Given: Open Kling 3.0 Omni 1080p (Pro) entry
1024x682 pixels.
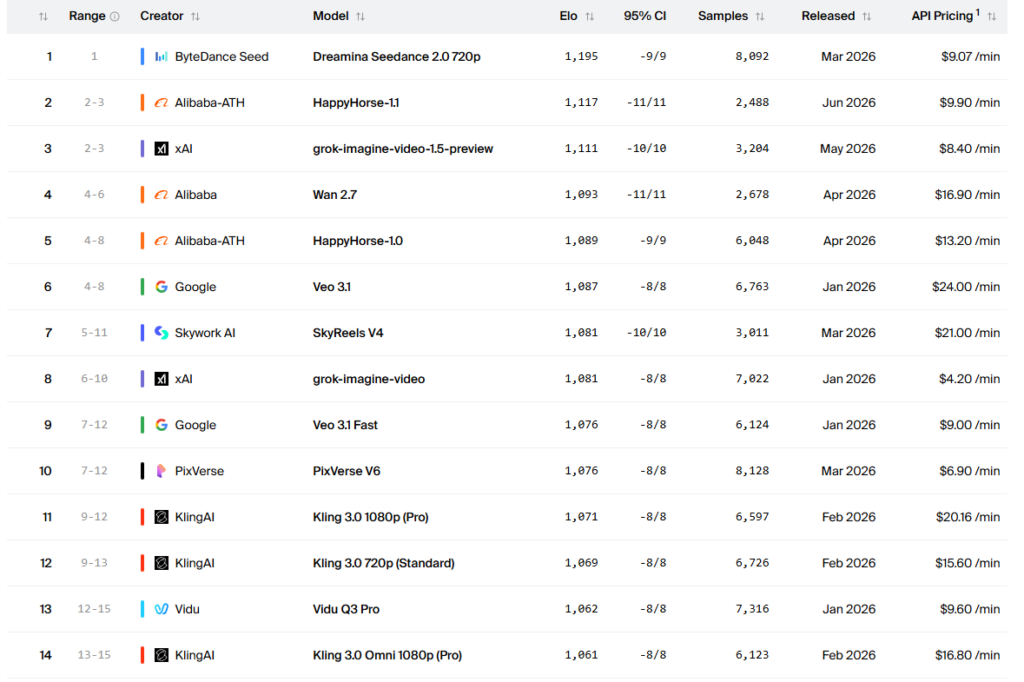Looking at the screenshot, I should tap(387, 655).
